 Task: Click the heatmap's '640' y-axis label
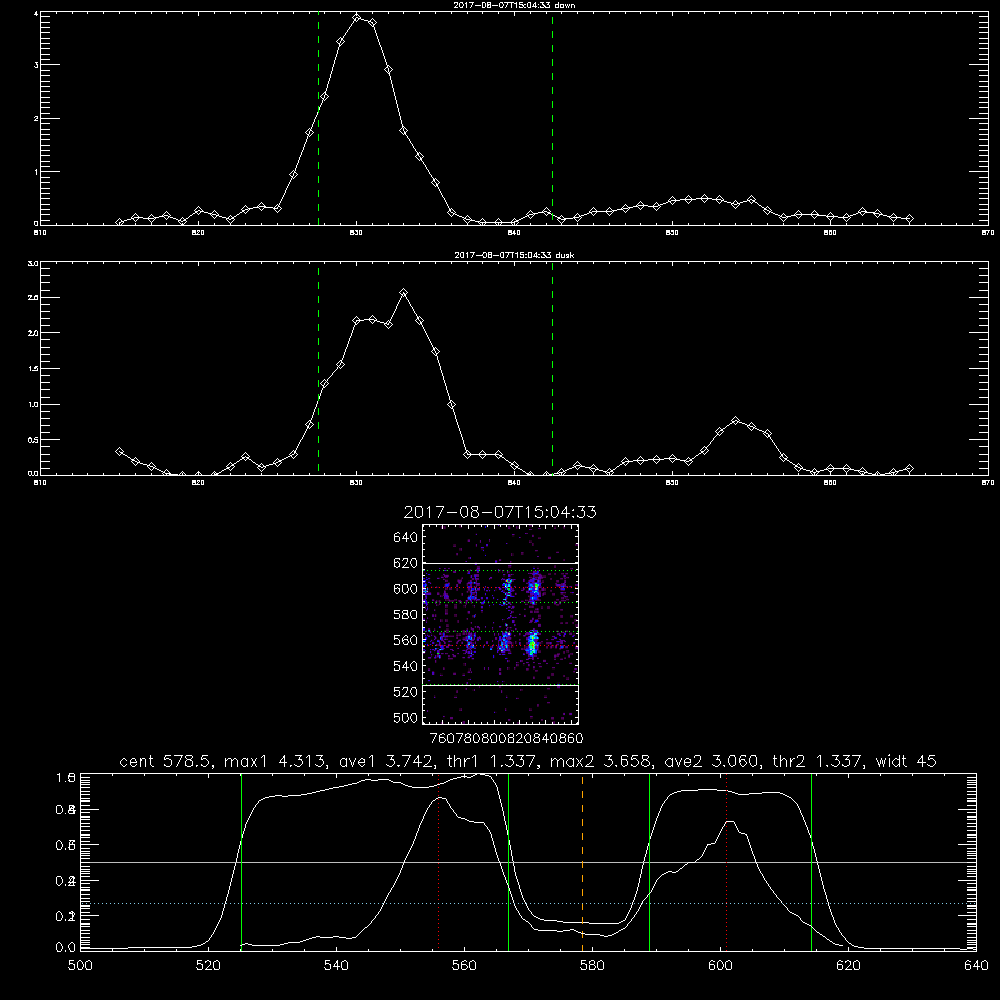click(406, 538)
